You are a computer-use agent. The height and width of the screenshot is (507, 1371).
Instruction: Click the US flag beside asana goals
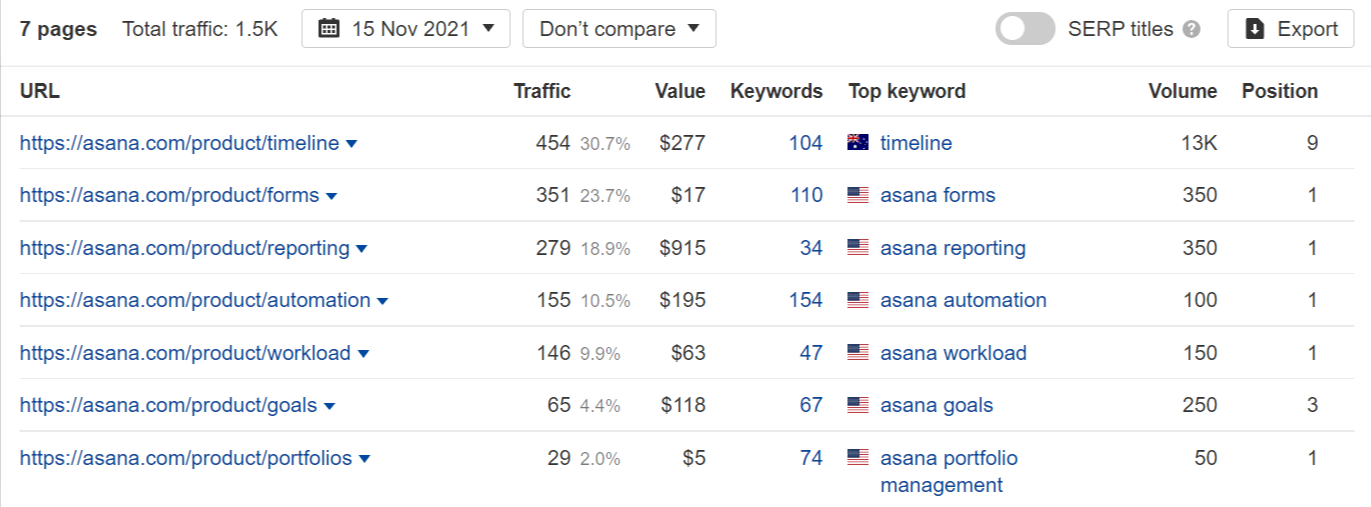[857, 405]
